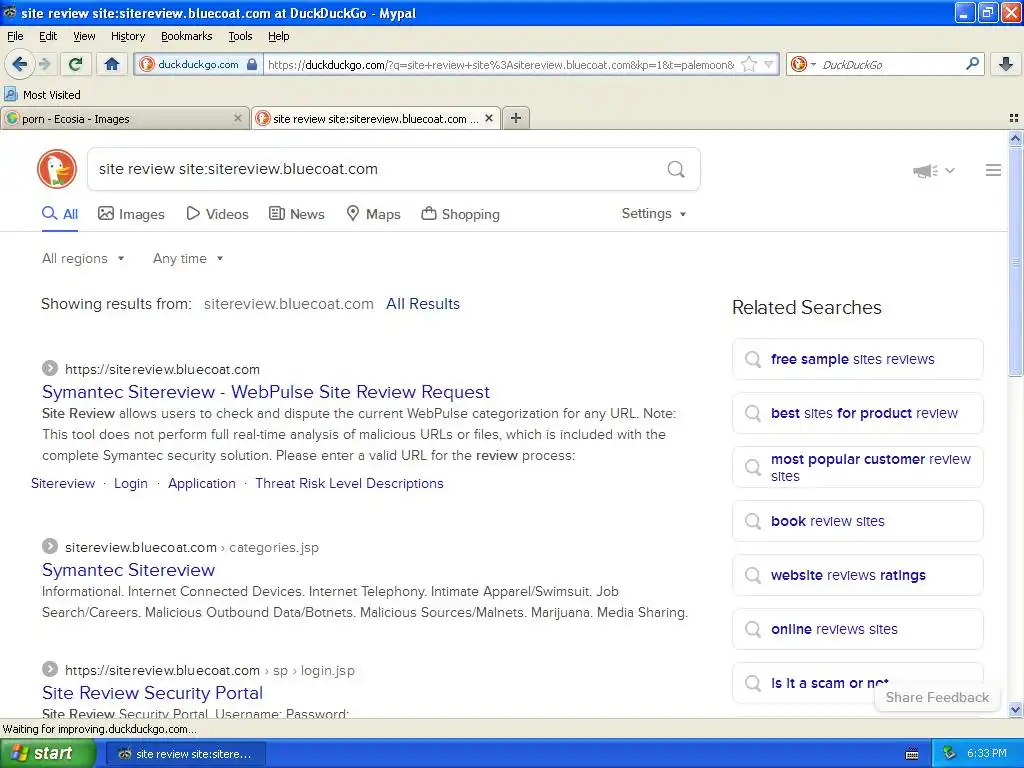The height and width of the screenshot is (768, 1024).
Task: Search related: best sites for product review
Action: tap(857, 413)
